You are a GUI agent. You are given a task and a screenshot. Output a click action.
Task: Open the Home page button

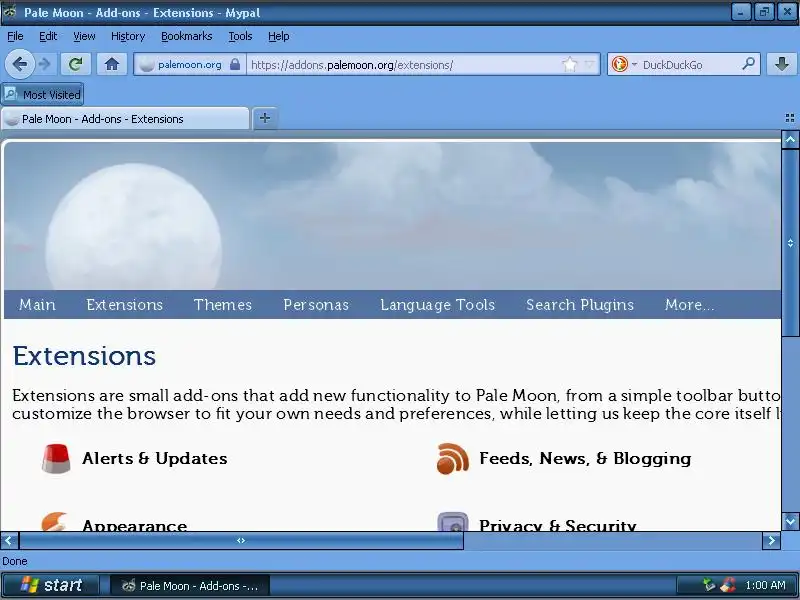(112, 64)
